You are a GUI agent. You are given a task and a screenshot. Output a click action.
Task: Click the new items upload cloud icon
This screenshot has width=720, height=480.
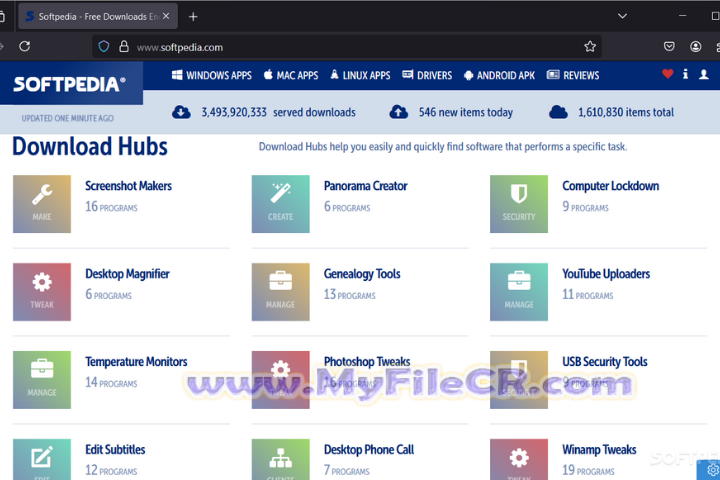(399, 112)
